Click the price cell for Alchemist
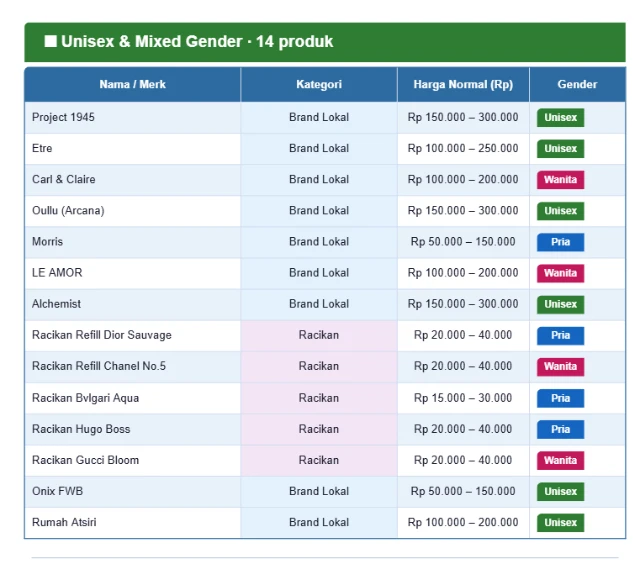 463,304
